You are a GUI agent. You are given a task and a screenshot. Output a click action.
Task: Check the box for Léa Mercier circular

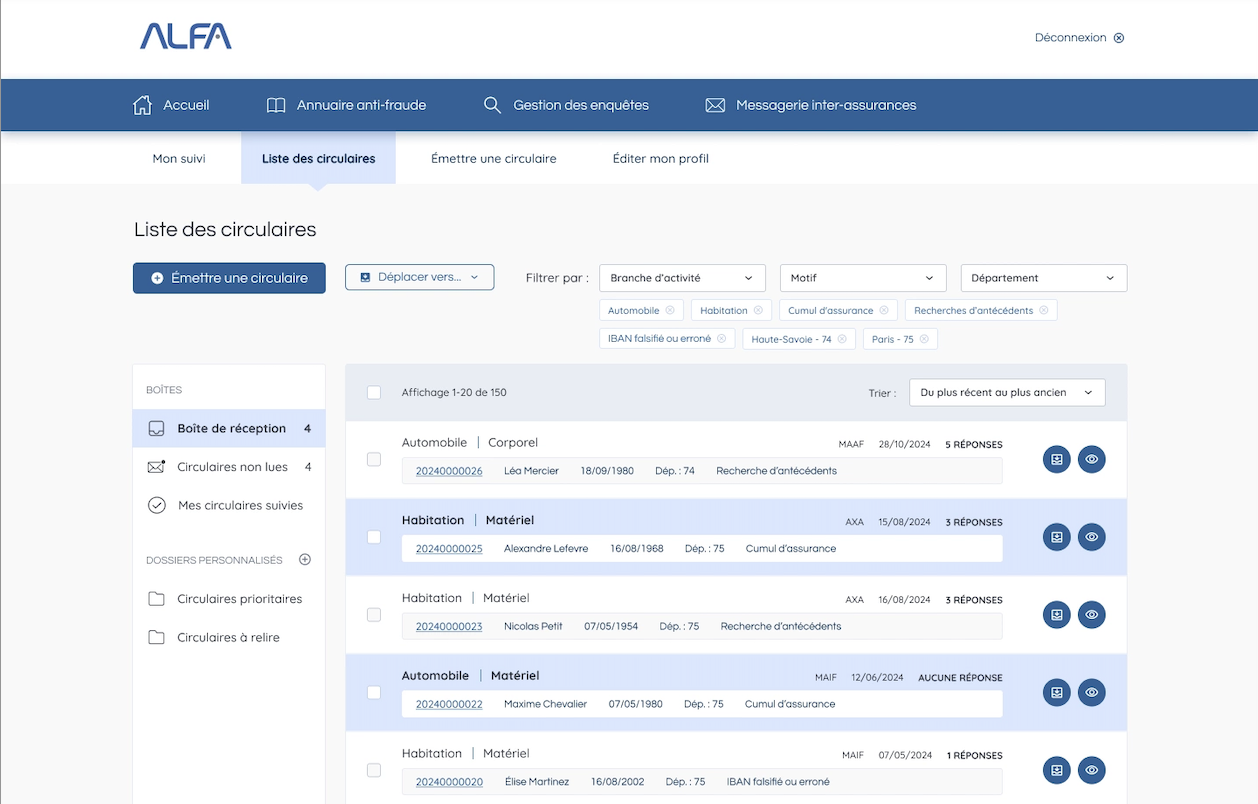[x=374, y=459]
